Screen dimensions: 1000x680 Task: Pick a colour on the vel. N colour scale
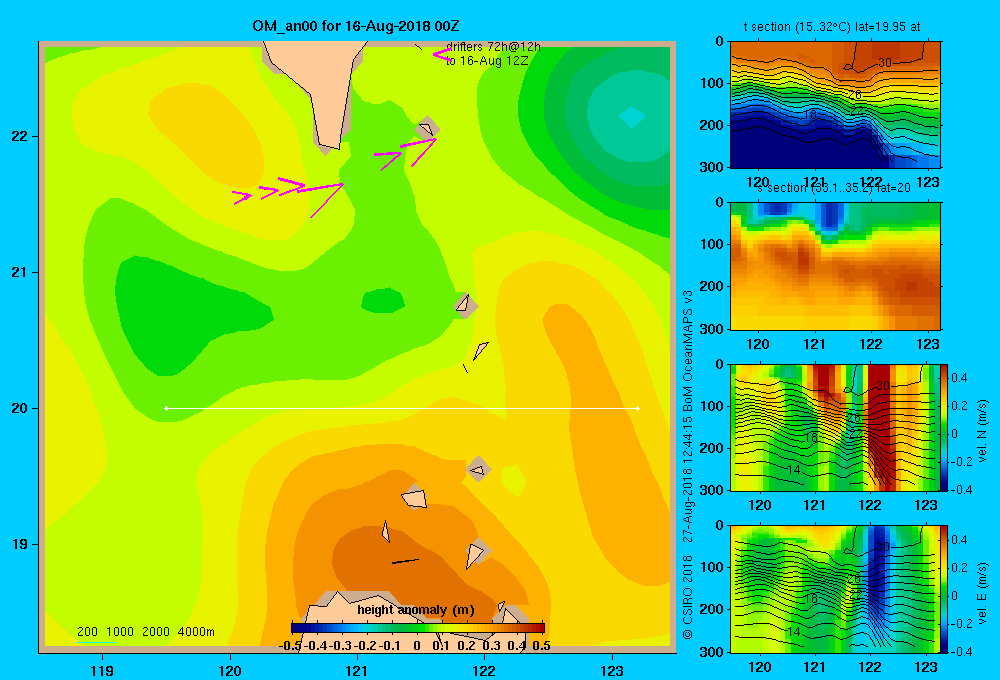(944, 427)
